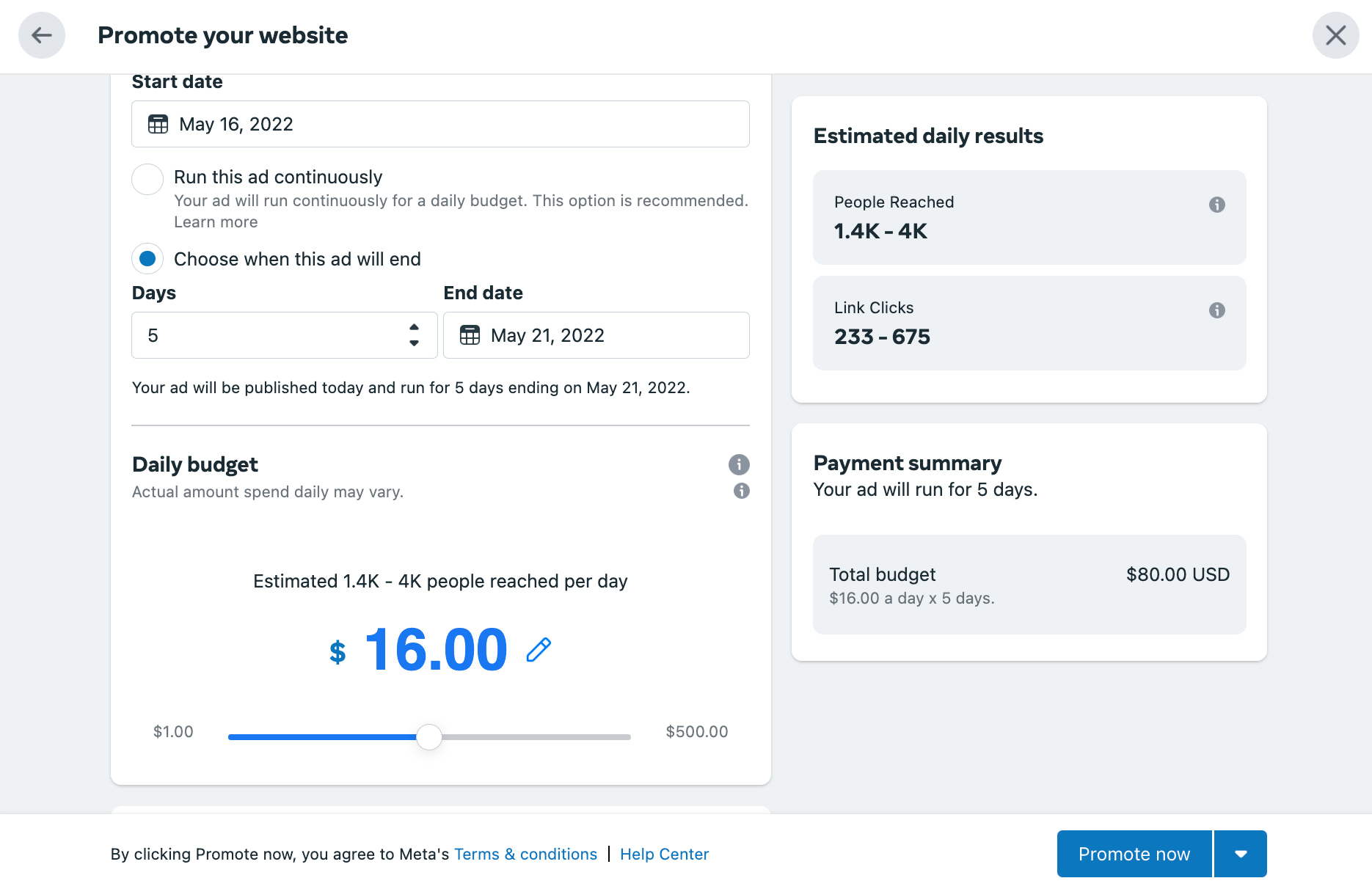Viewport: 1372px width, 889px height.
Task: Click the small info icon below Daily budget
Action: pos(741,491)
